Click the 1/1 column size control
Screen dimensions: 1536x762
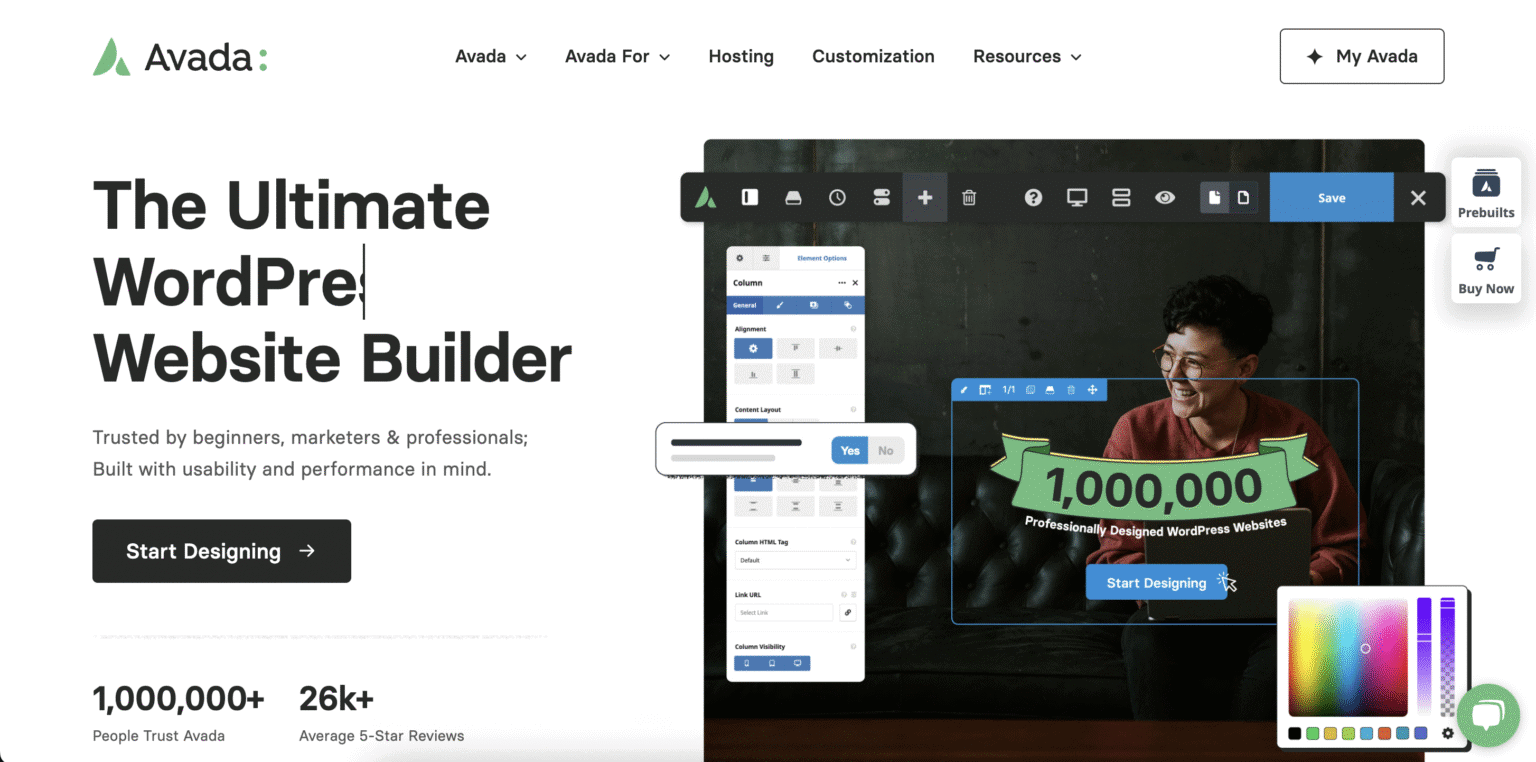pyautogui.click(x=1009, y=390)
